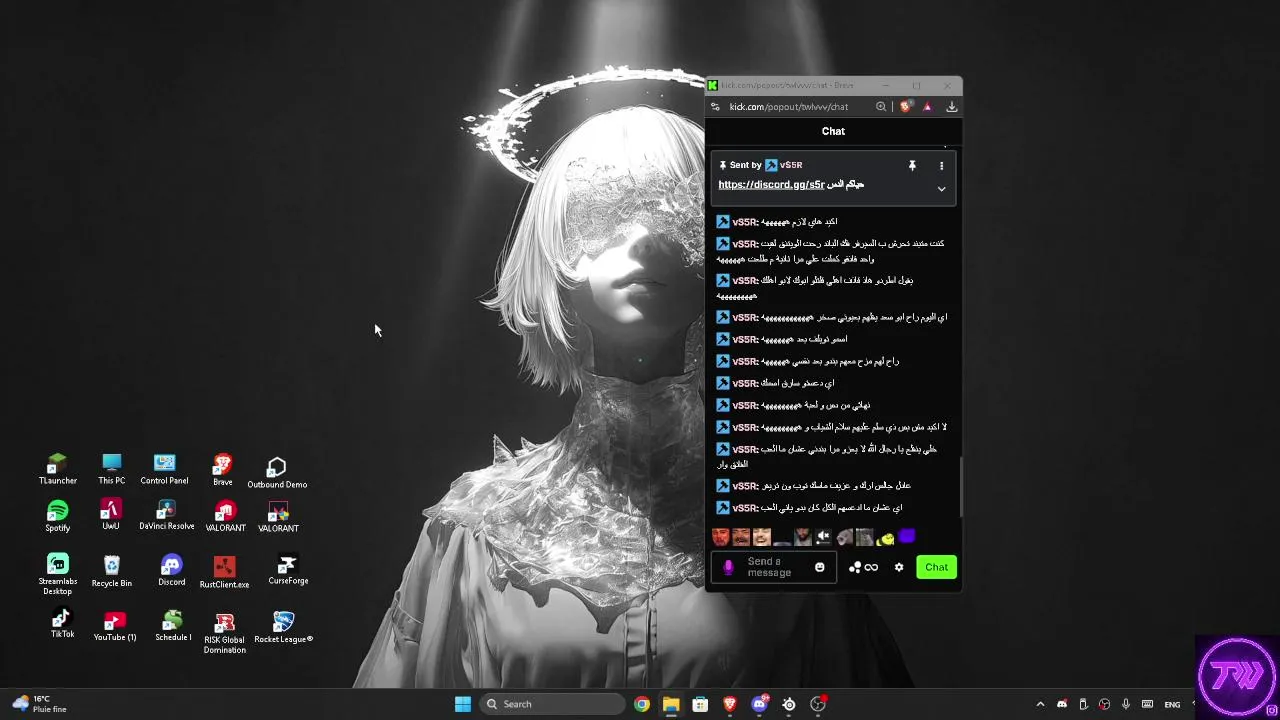Screen dimensions: 1280x720
Task: Open the weather widget showing 16°C
Action: [x=38, y=704]
